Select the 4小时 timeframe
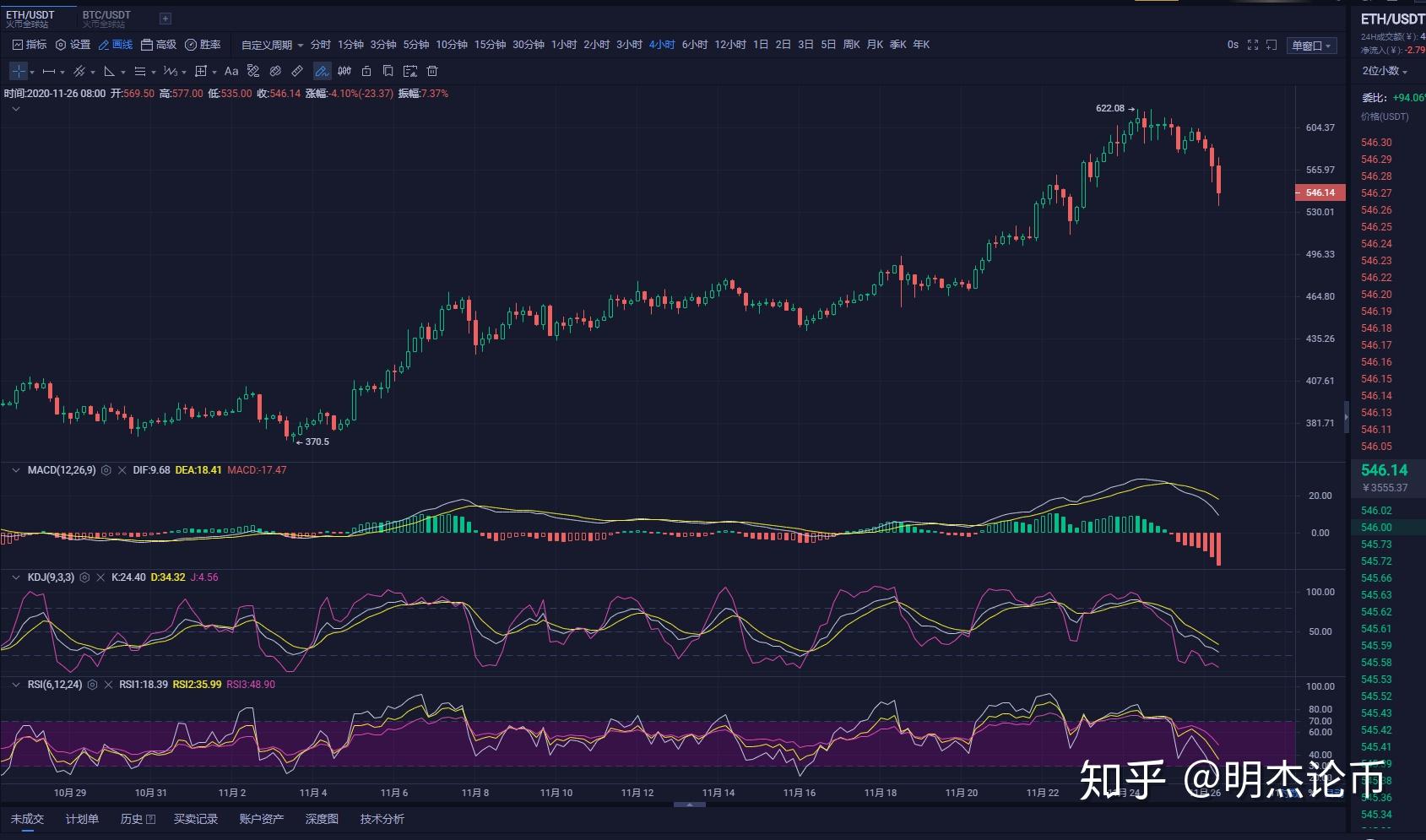Screen dimensions: 1426x840 pyautogui.click(x=662, y=45)
